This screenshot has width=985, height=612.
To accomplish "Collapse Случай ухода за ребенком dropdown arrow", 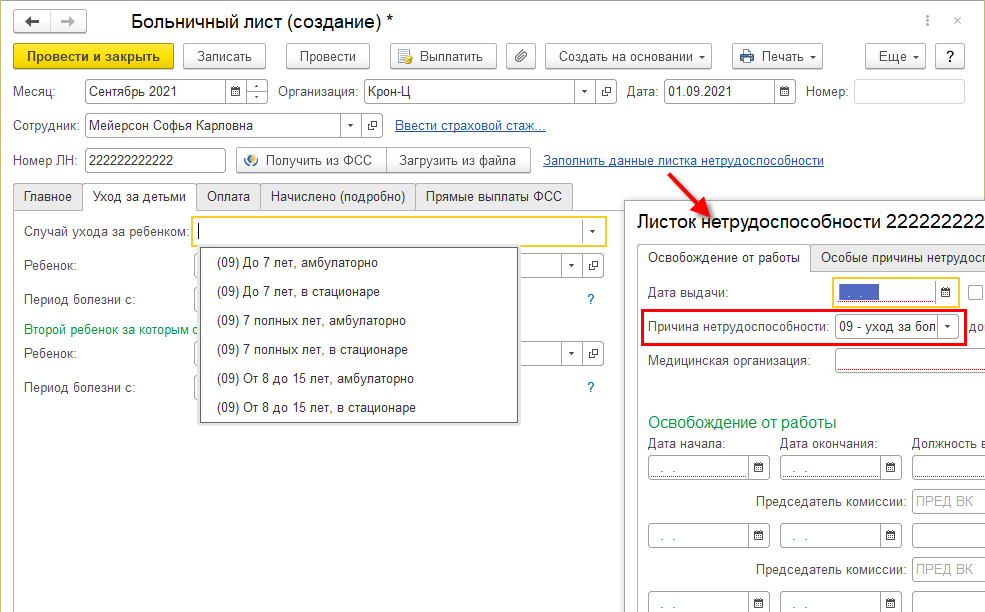I will [x=592, y=232].
